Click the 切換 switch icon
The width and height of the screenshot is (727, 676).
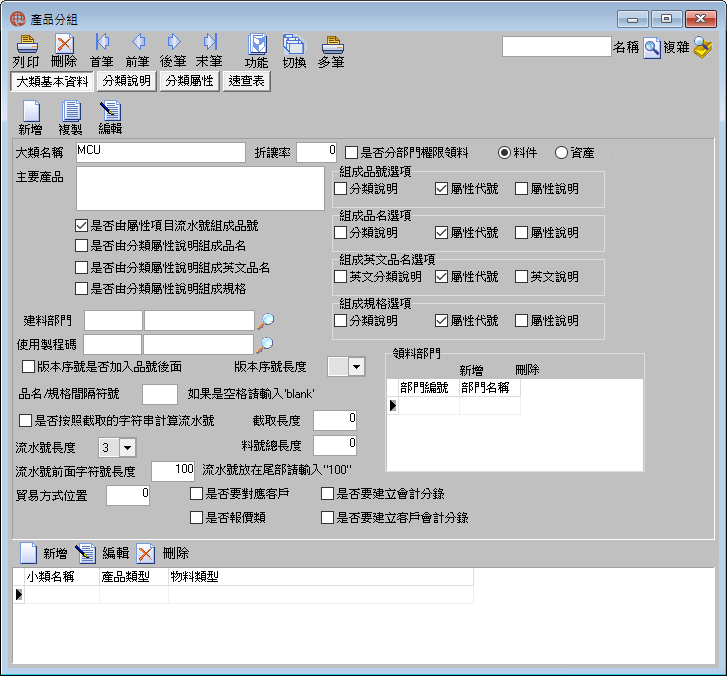pyautogui.click(x=294, y=50)
